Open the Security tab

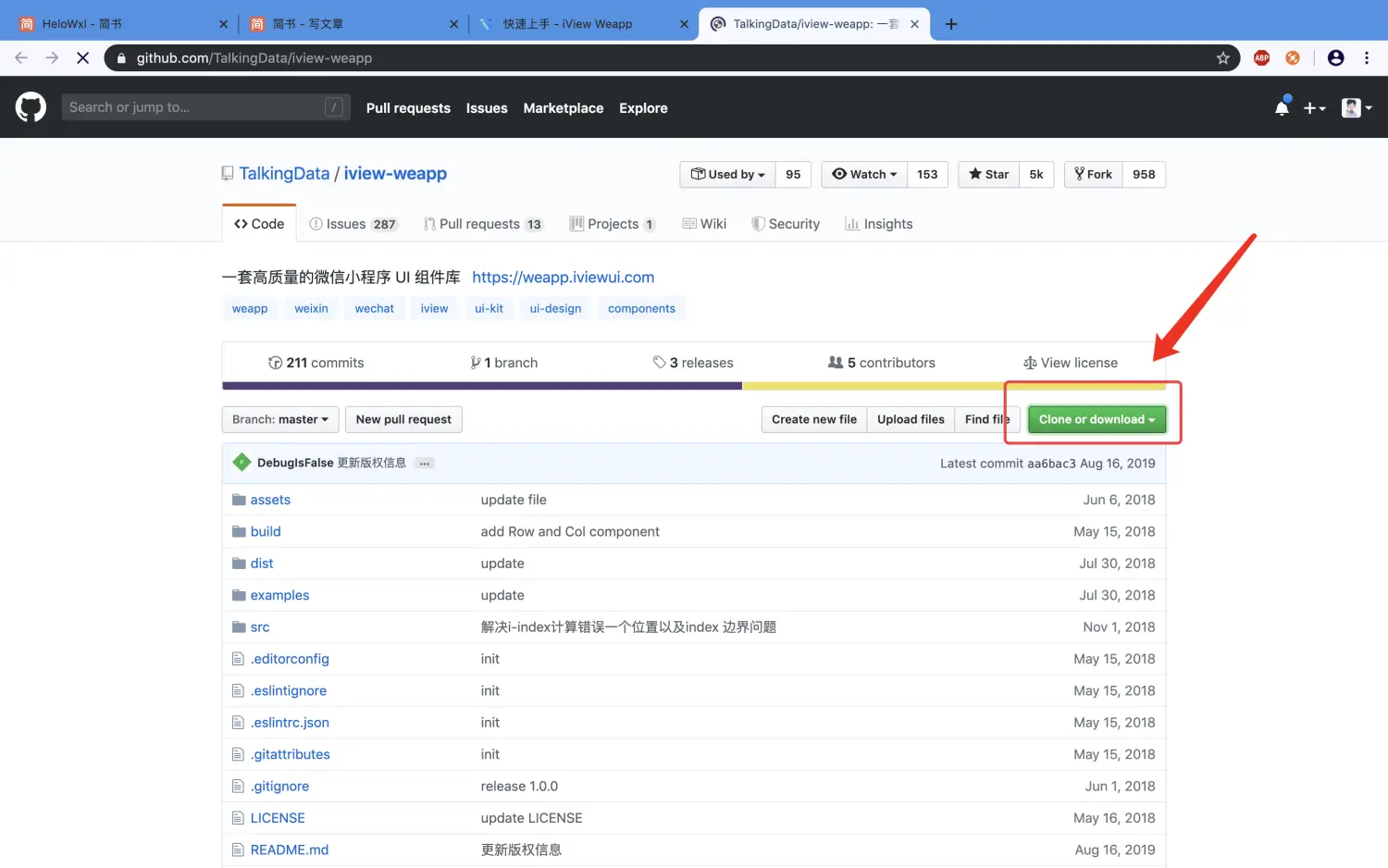tap(785, 224)
